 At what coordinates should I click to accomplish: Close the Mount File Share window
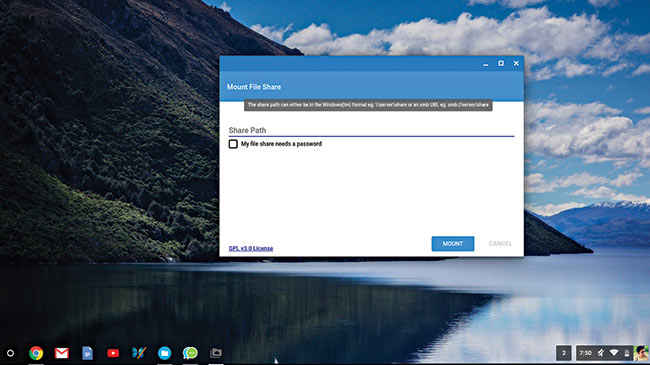[x=516, y=63]
